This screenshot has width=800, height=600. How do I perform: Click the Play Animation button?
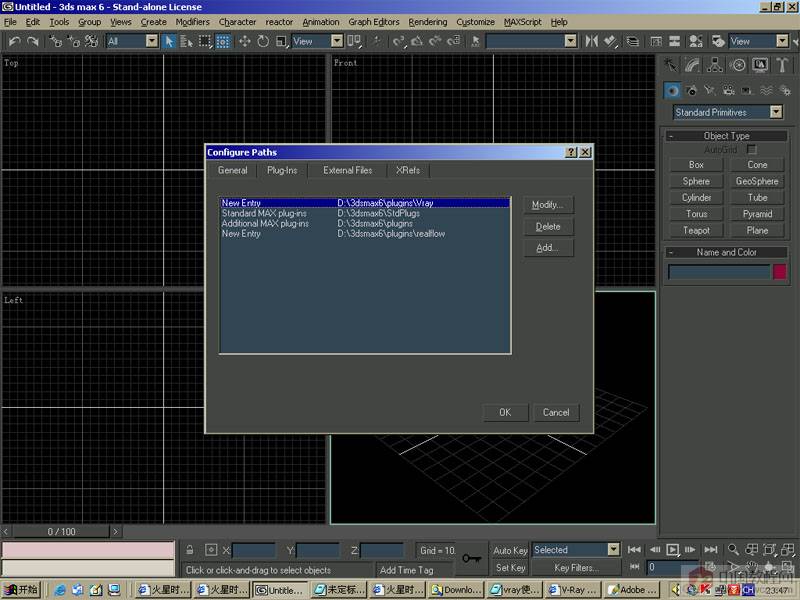pyautogui.click(x=672, y=549)
